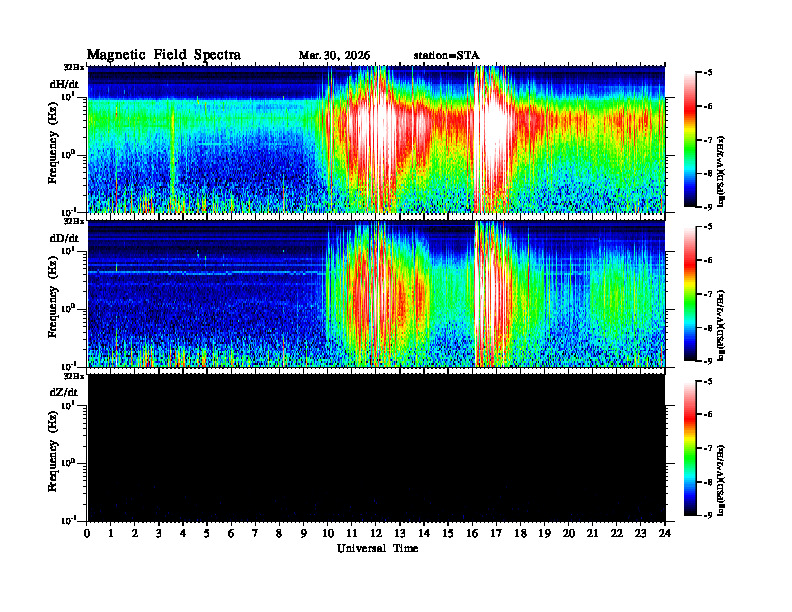Click hour tick label "23" on time axis
792x612 pixels.
pos(640,534)
